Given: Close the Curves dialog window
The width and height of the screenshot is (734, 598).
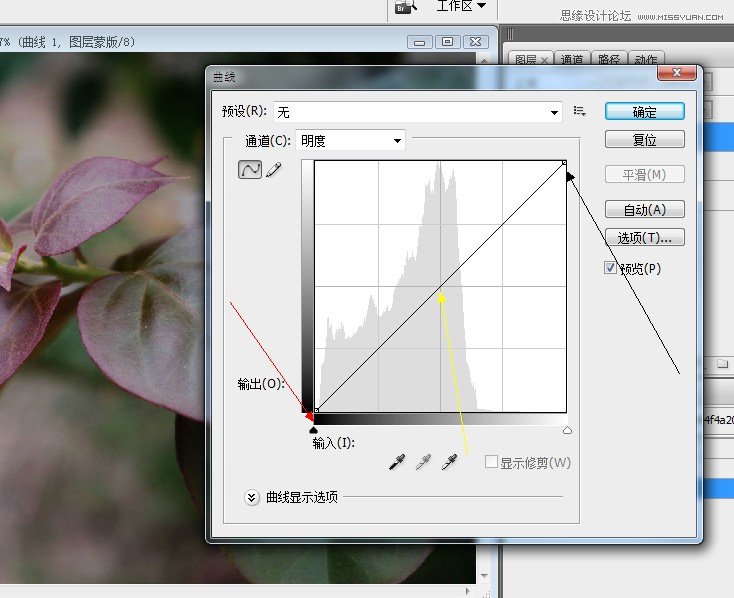Looking at the screenshot, I should click(676, 73).
